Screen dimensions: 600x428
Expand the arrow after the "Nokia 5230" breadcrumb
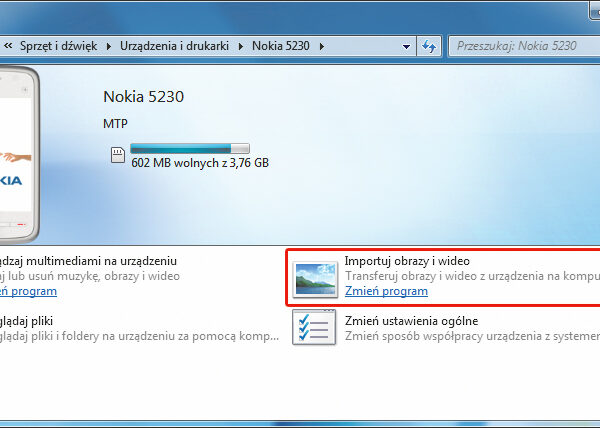(x=321, y=46)
